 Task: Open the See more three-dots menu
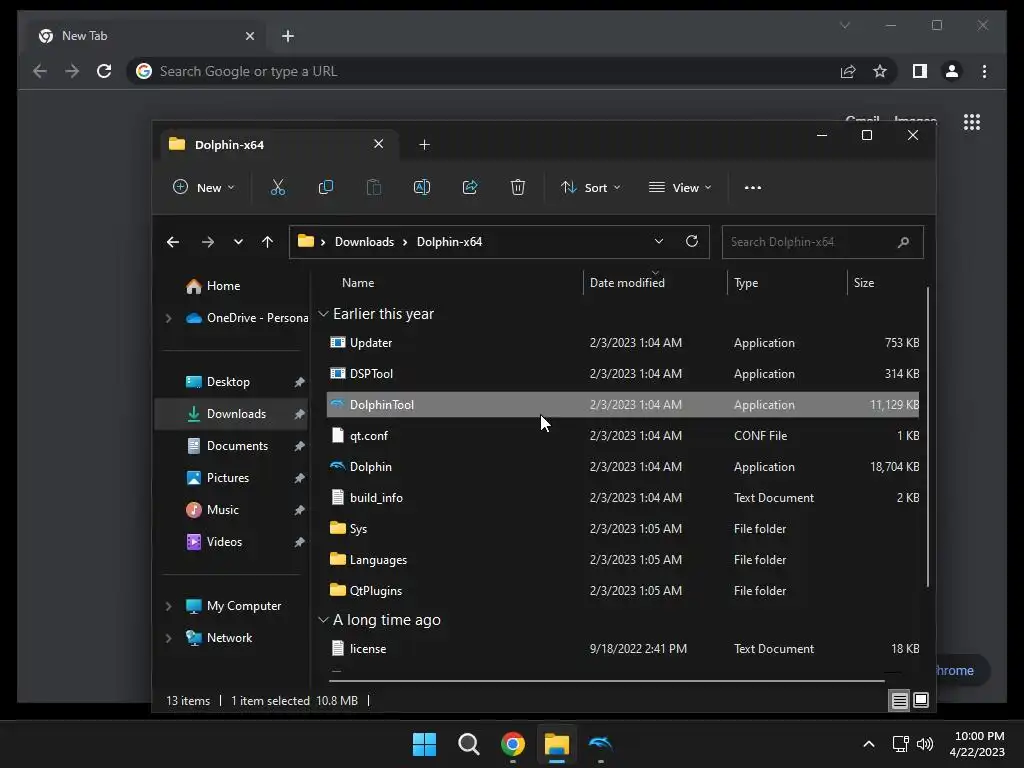point(752,187)
